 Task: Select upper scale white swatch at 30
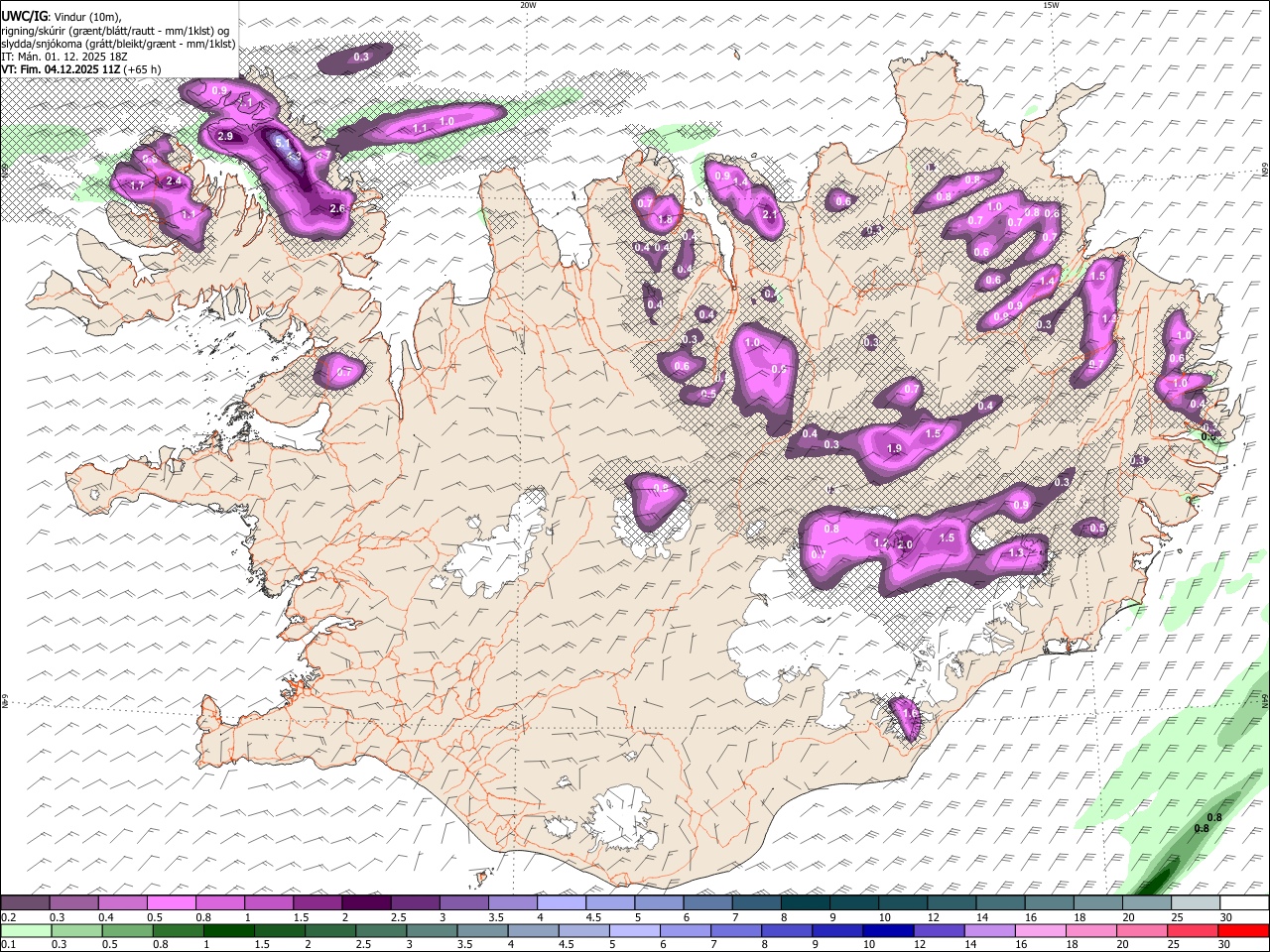pyautogui.click(x=1244, y=902)
